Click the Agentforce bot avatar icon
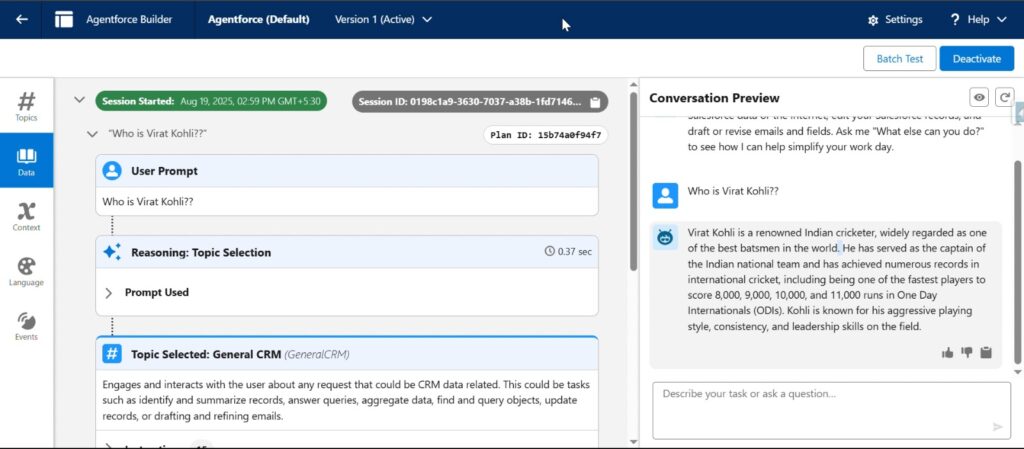The image size is (1024, 449). coord(665,238)
